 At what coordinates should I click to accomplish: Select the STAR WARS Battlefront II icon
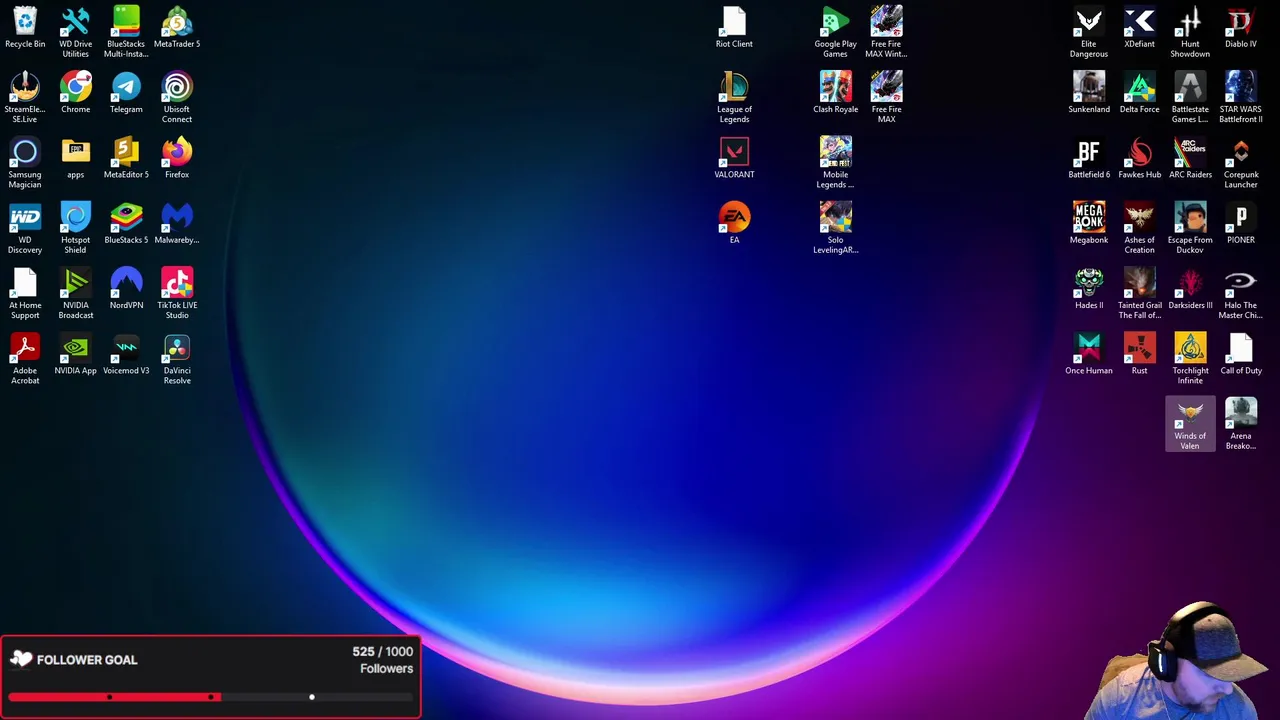click(1241, 86)
